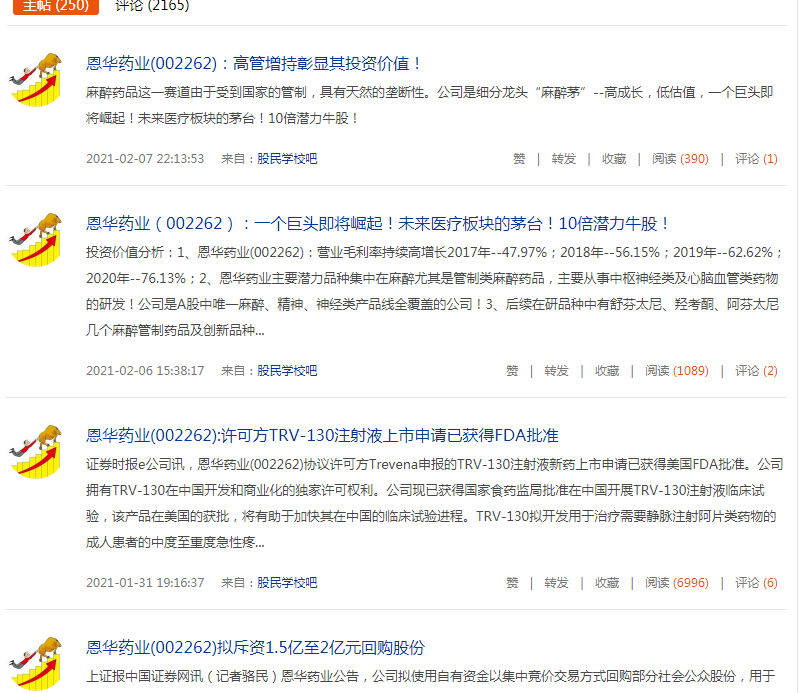
Task: Open 股民学校吧 link on 2021-02-06 post
Action: tap(287, 371)
